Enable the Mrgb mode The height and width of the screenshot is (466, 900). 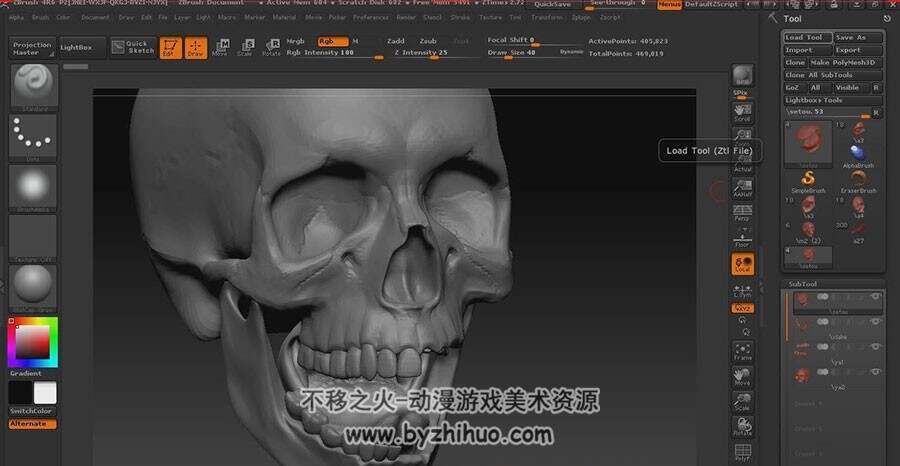296,41
